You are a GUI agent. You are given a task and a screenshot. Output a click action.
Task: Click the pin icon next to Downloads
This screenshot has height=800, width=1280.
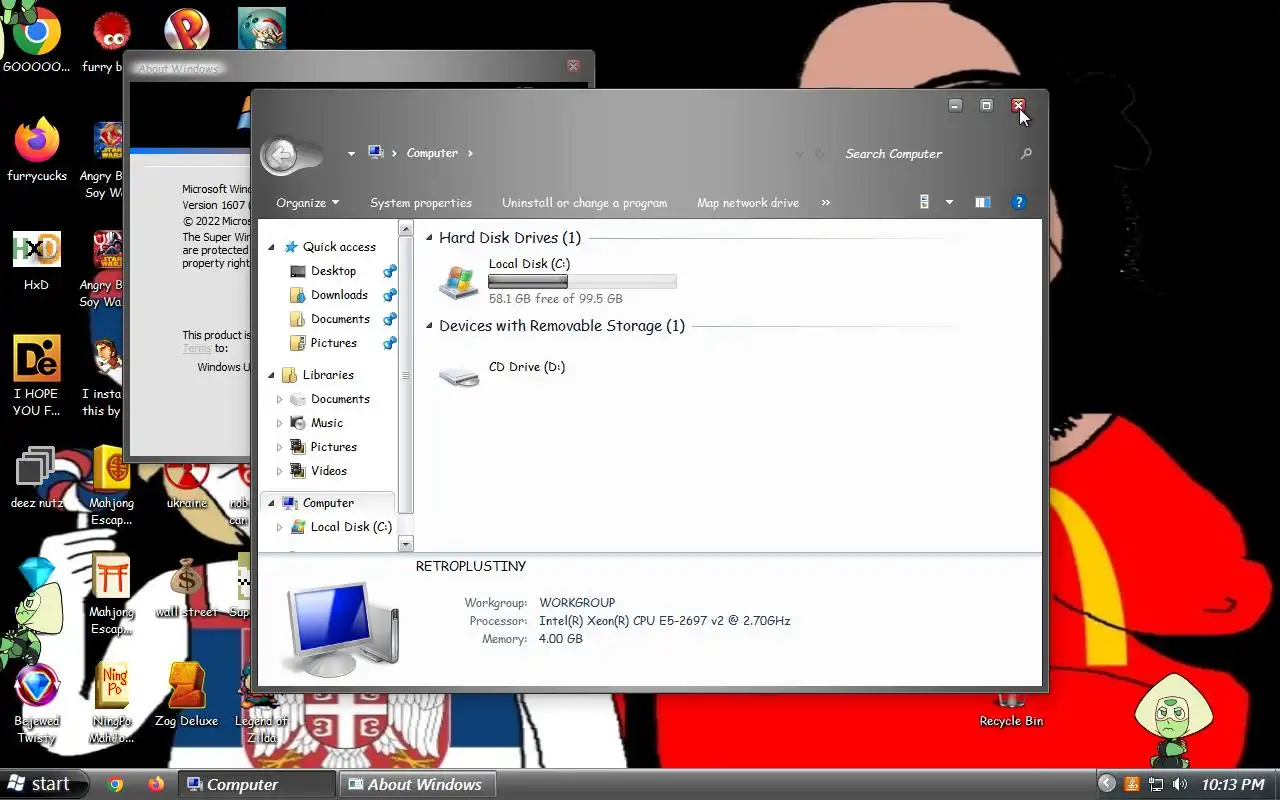pos(390,295)
